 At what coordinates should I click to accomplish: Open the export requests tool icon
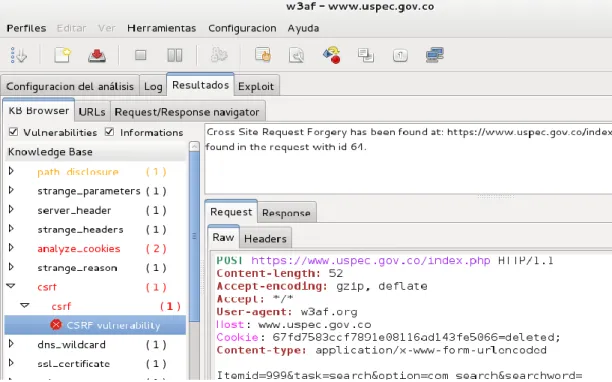pos(366,55)
